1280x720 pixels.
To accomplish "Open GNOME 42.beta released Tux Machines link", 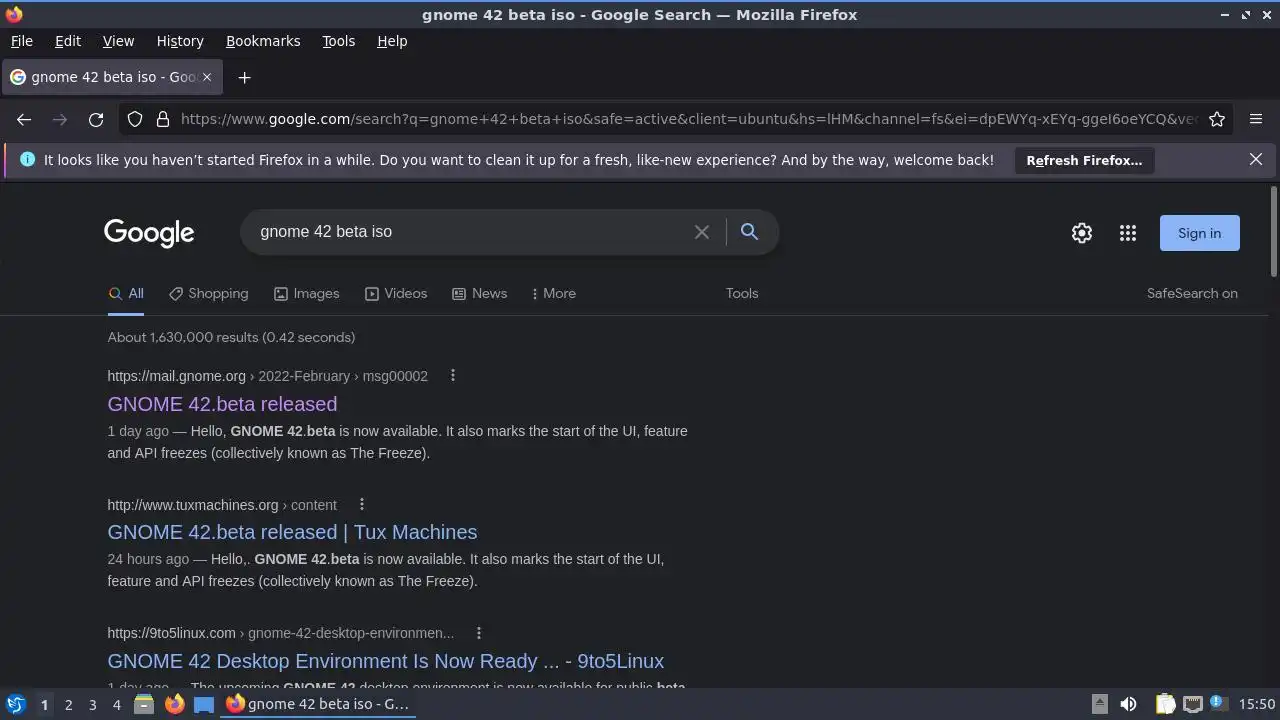I will pyautogui.click(x=292, y=532).
